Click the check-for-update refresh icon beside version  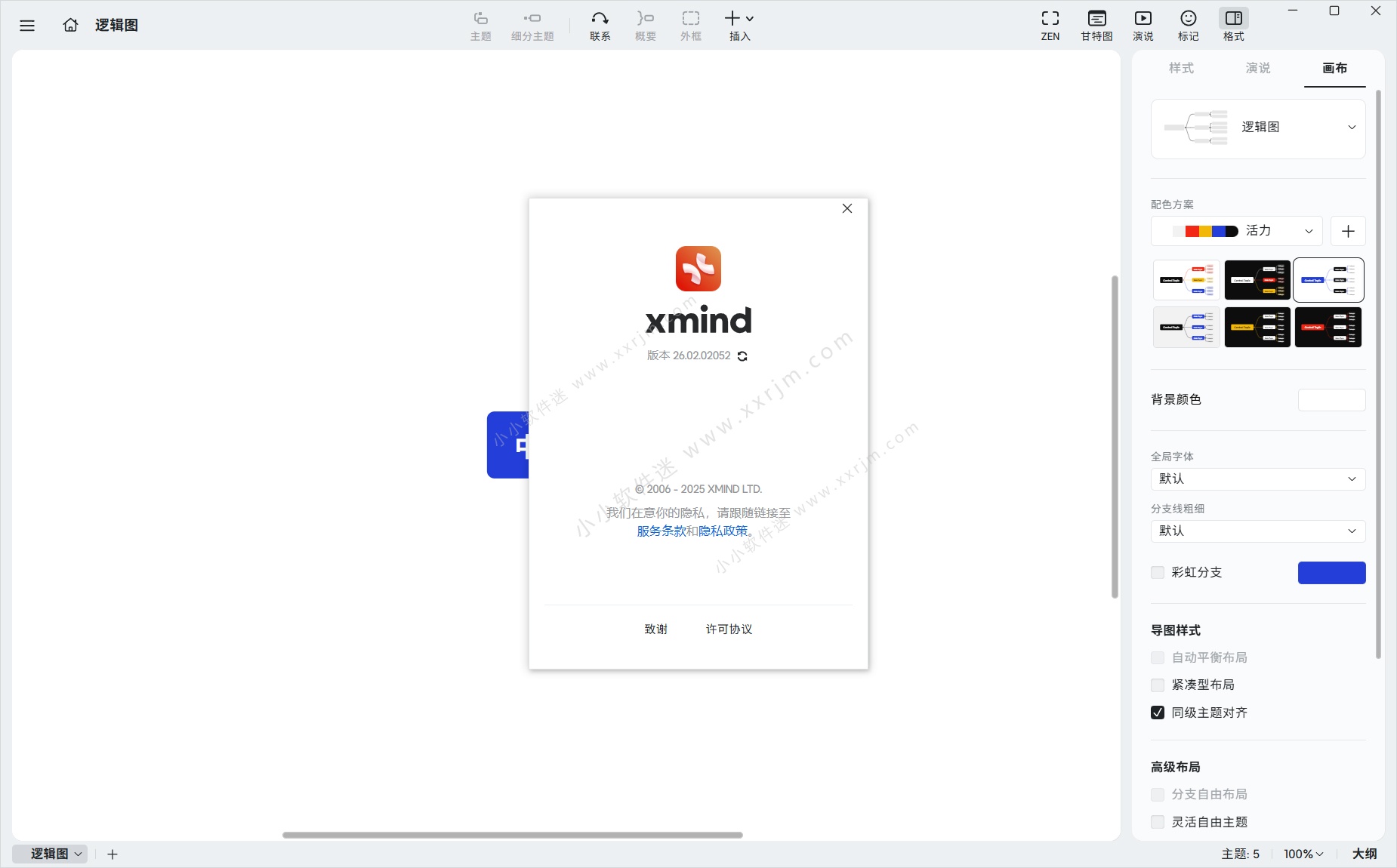coord(742,356)
